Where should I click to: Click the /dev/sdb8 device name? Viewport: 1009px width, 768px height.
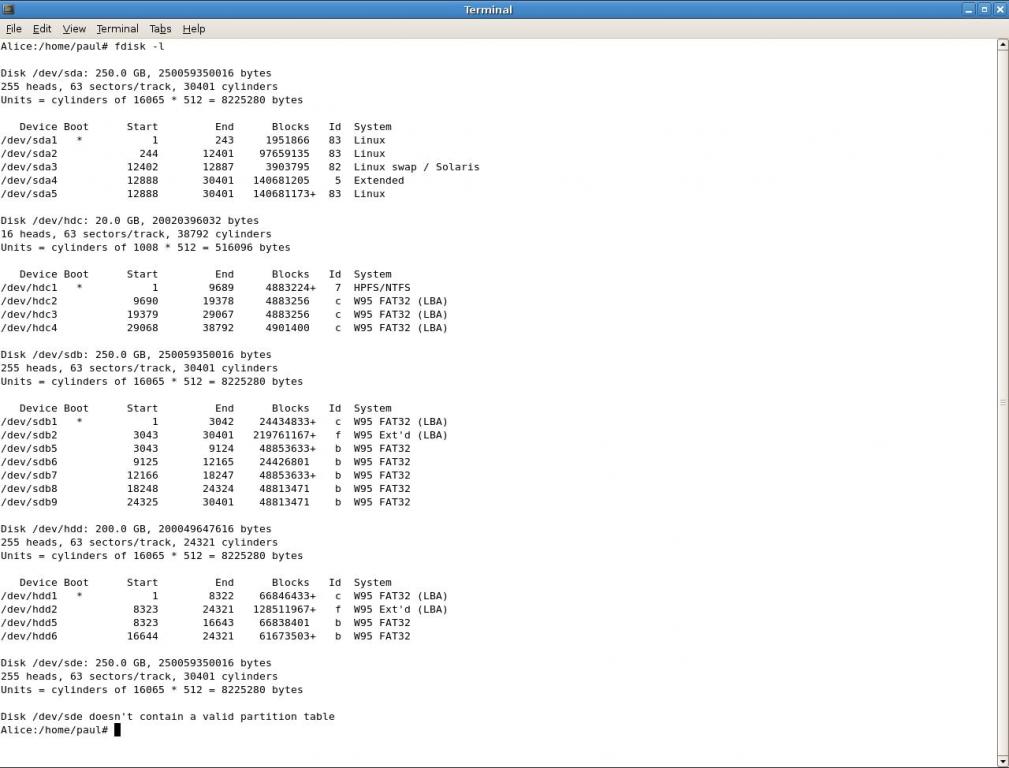[x=29, y=489]
